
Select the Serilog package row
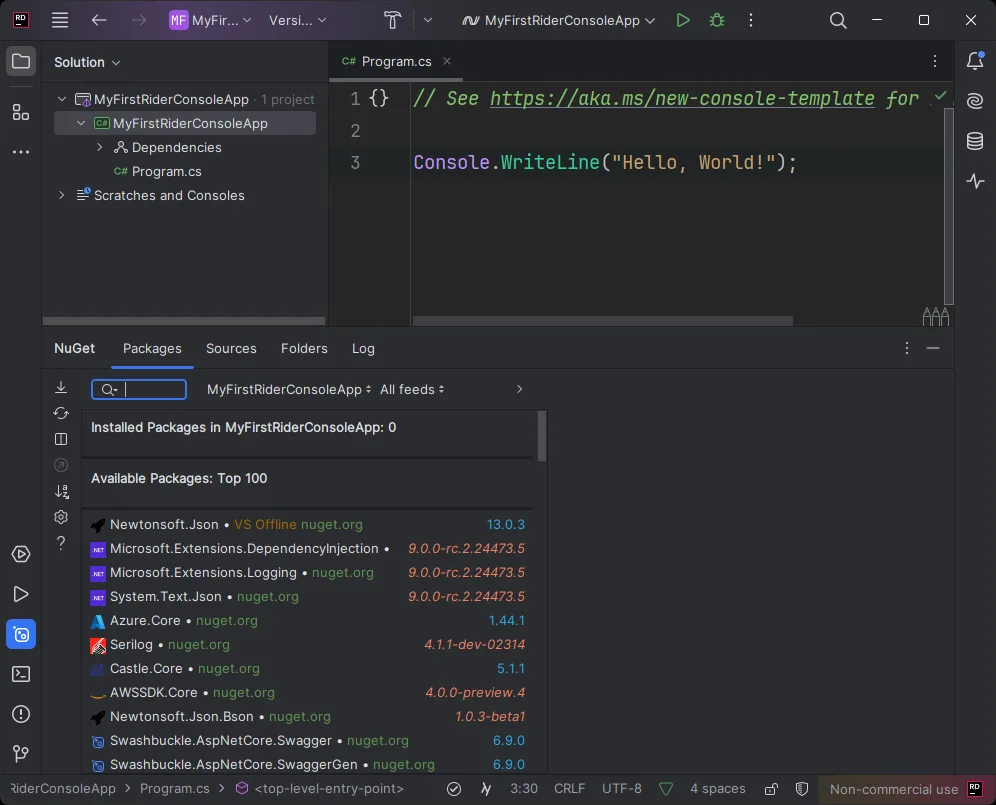coord(307,645)
